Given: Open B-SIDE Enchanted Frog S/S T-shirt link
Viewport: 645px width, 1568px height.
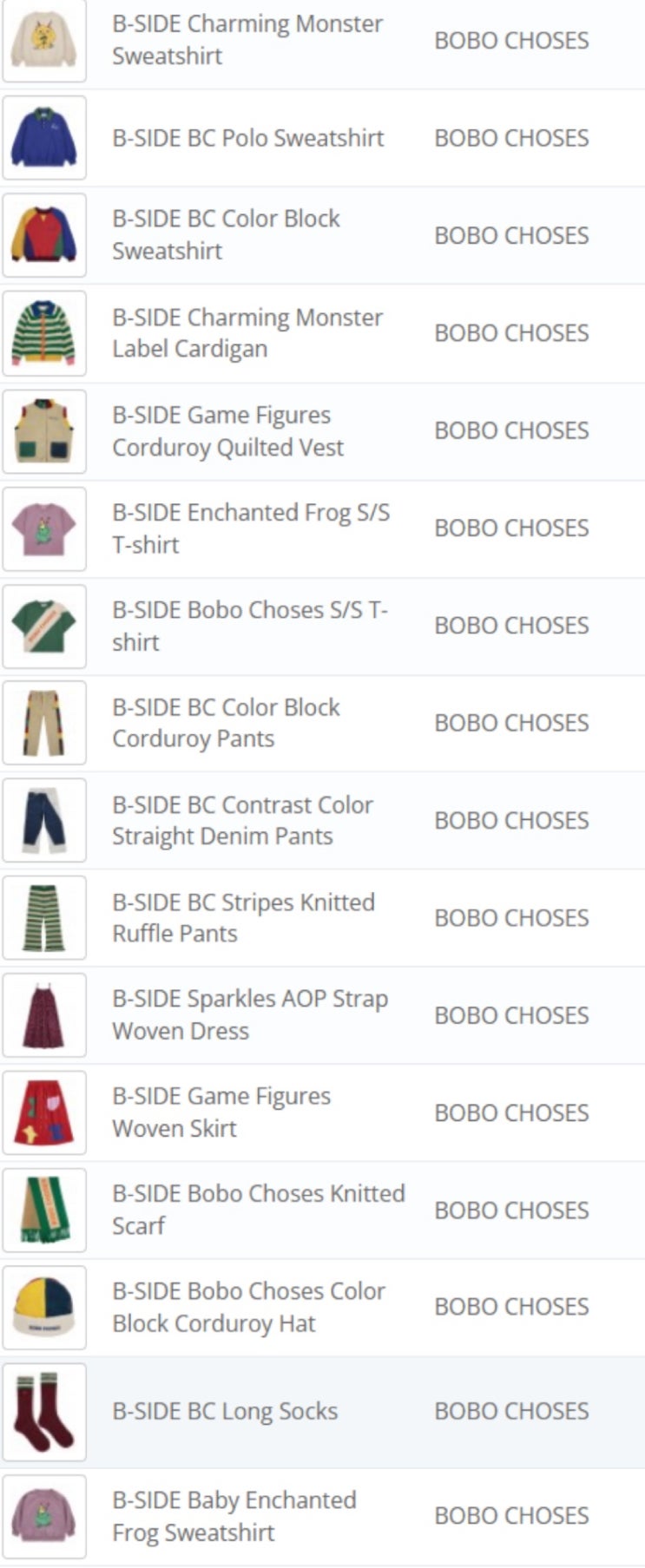Looking at the screenshot, I should point(250,528).
